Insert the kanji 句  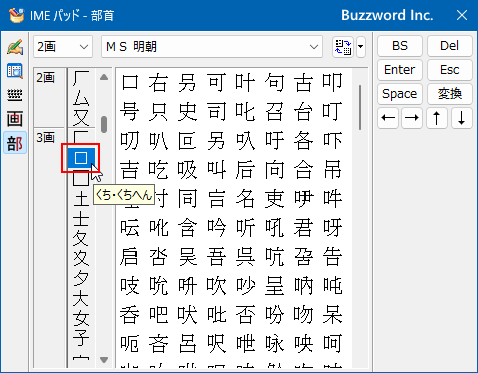coord(274,83)
